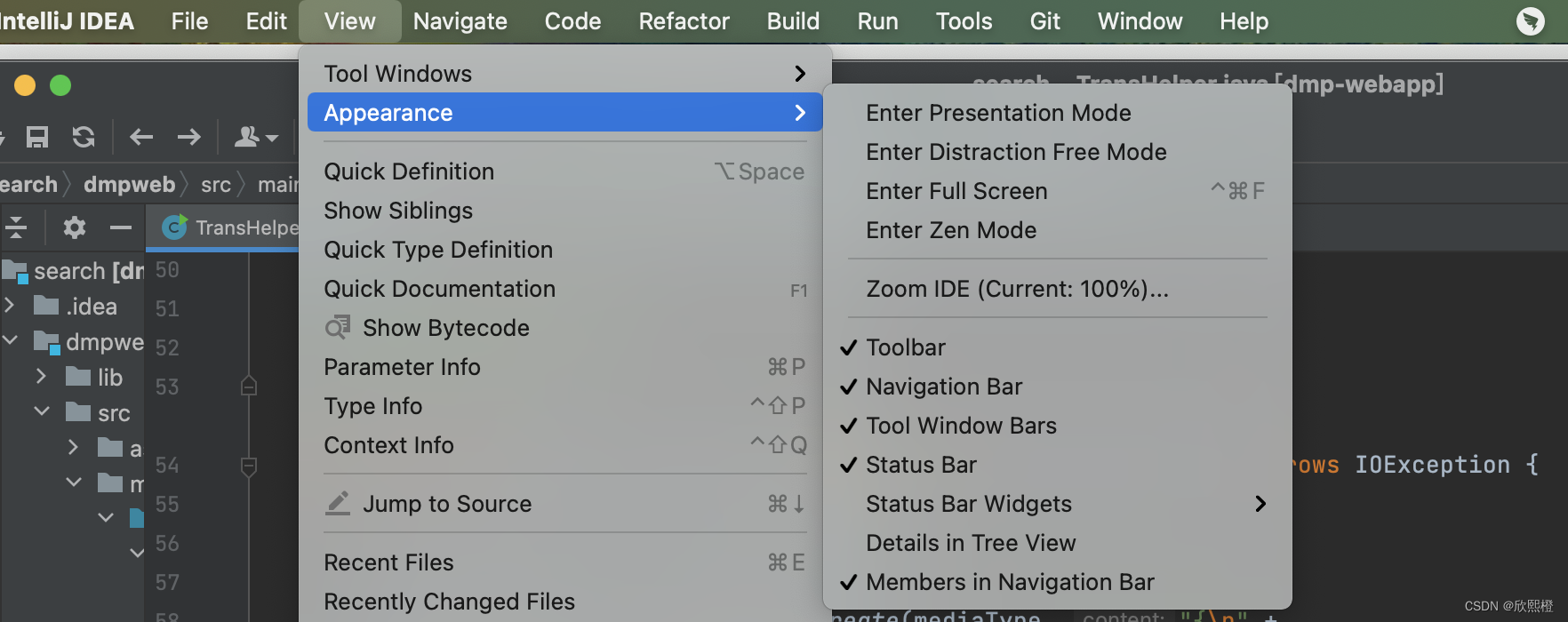The width and height of the screenshot is (1568, 622).
Task: Select Zoom IDE (Current: 100%)
Action: click(x=1017, y=289)
